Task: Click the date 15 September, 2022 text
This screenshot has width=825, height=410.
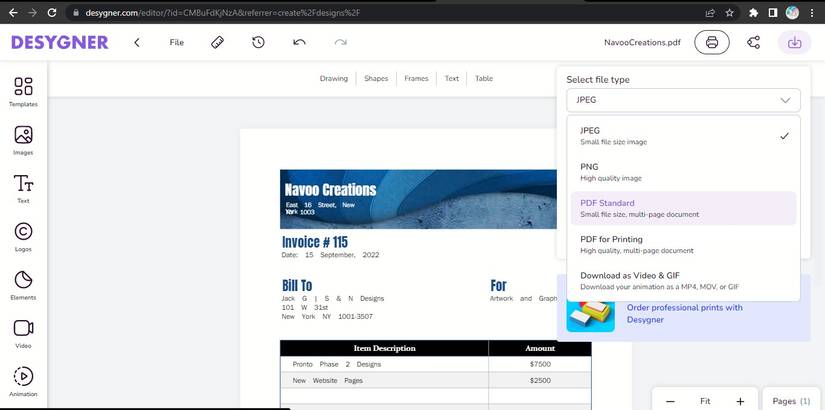Action: pyautogui.click(x=330, y=255)
